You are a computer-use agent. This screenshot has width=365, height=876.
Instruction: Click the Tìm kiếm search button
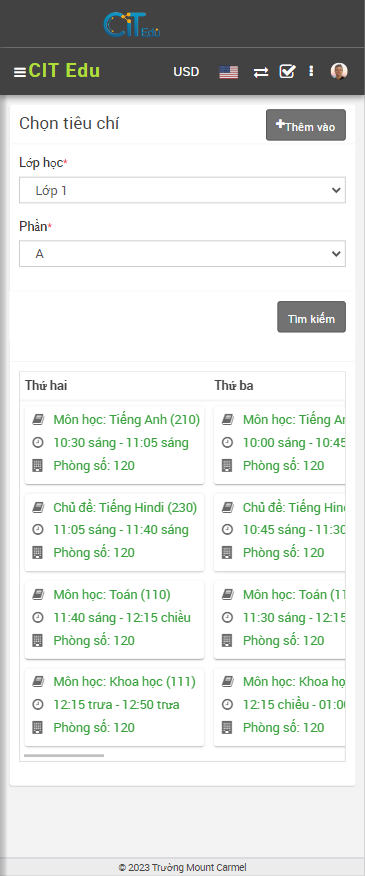tap(311, 317)
